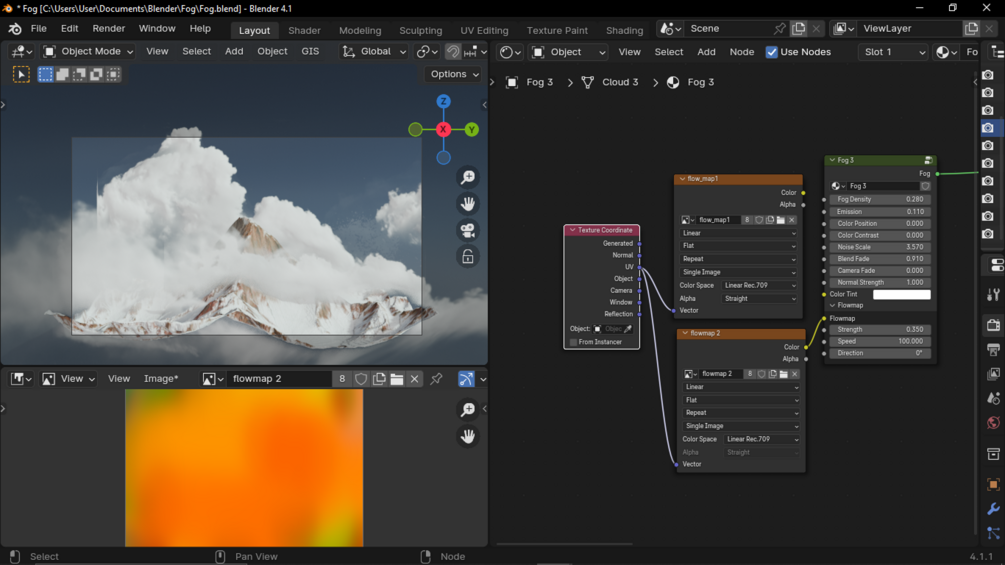1005x565 pixels.
Task: Collapse the Flowmap panel in Fog 3 node
Action: click(x=833, y=306)
